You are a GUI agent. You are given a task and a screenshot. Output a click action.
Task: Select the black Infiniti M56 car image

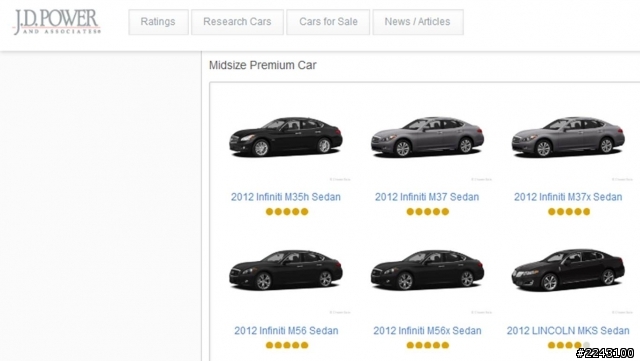click(x=286, y=270)
